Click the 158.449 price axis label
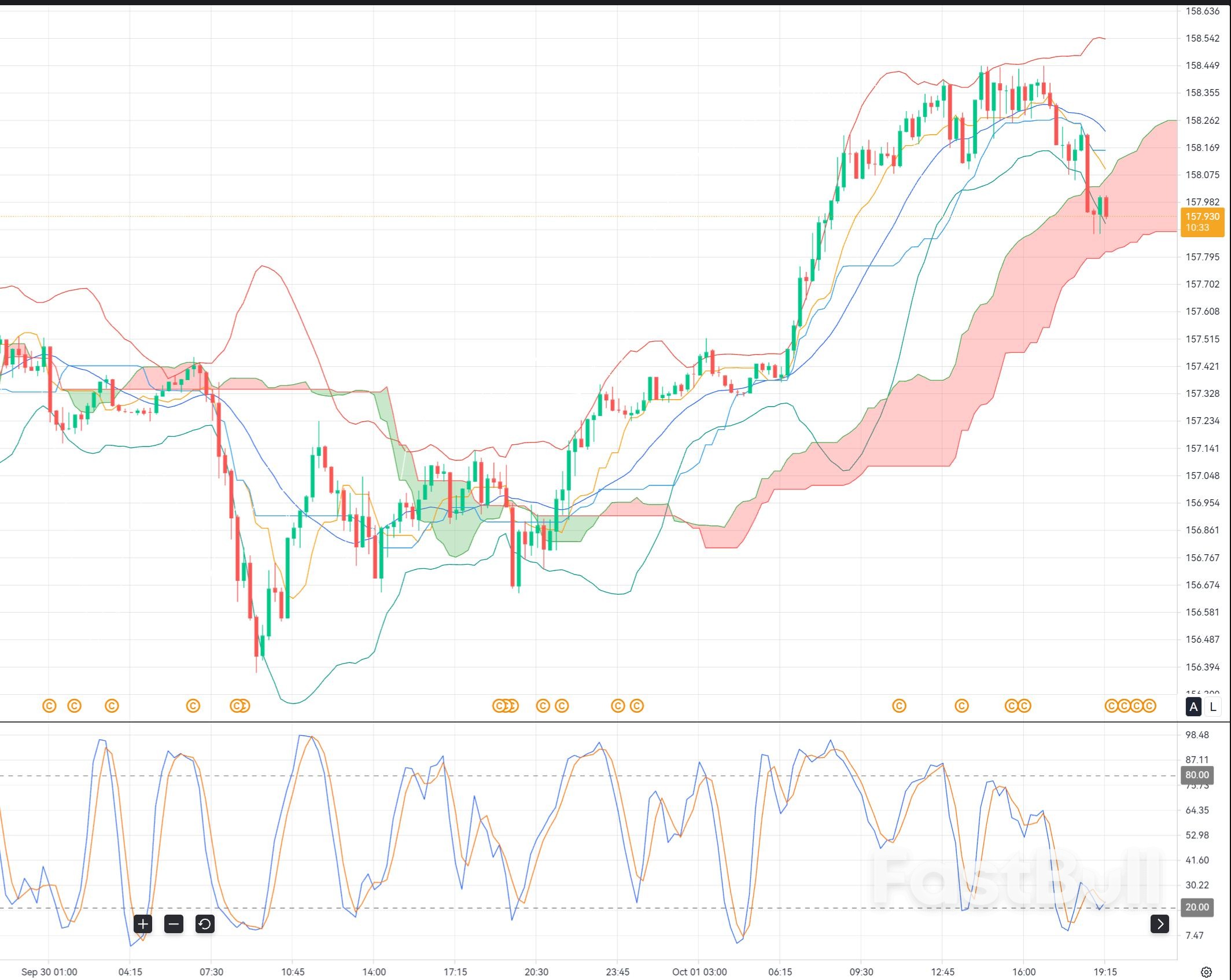 1202,65
